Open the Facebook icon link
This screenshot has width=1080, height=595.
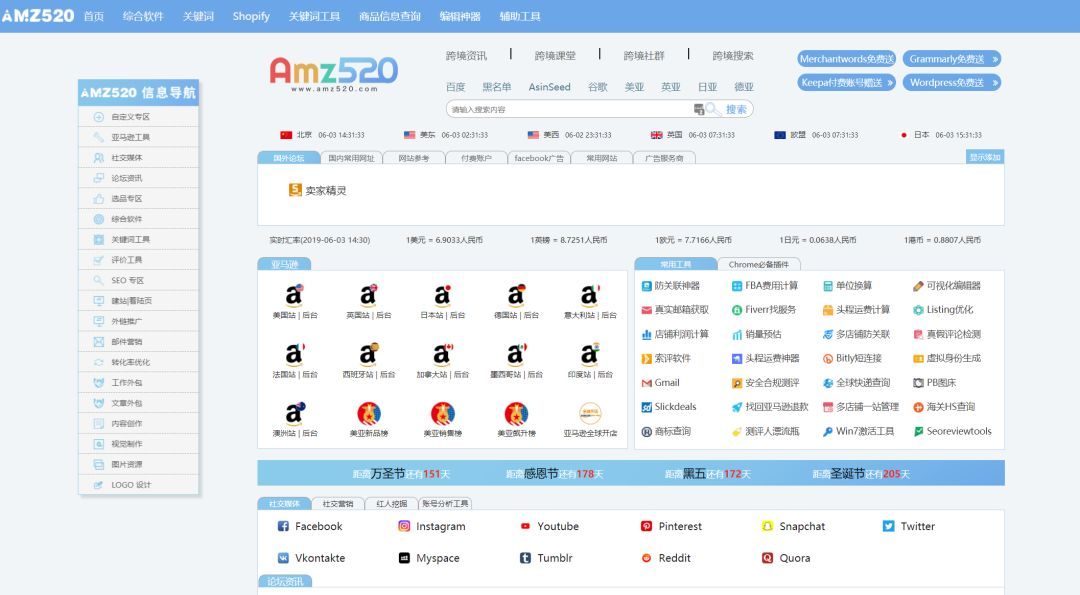click(283, 526)
